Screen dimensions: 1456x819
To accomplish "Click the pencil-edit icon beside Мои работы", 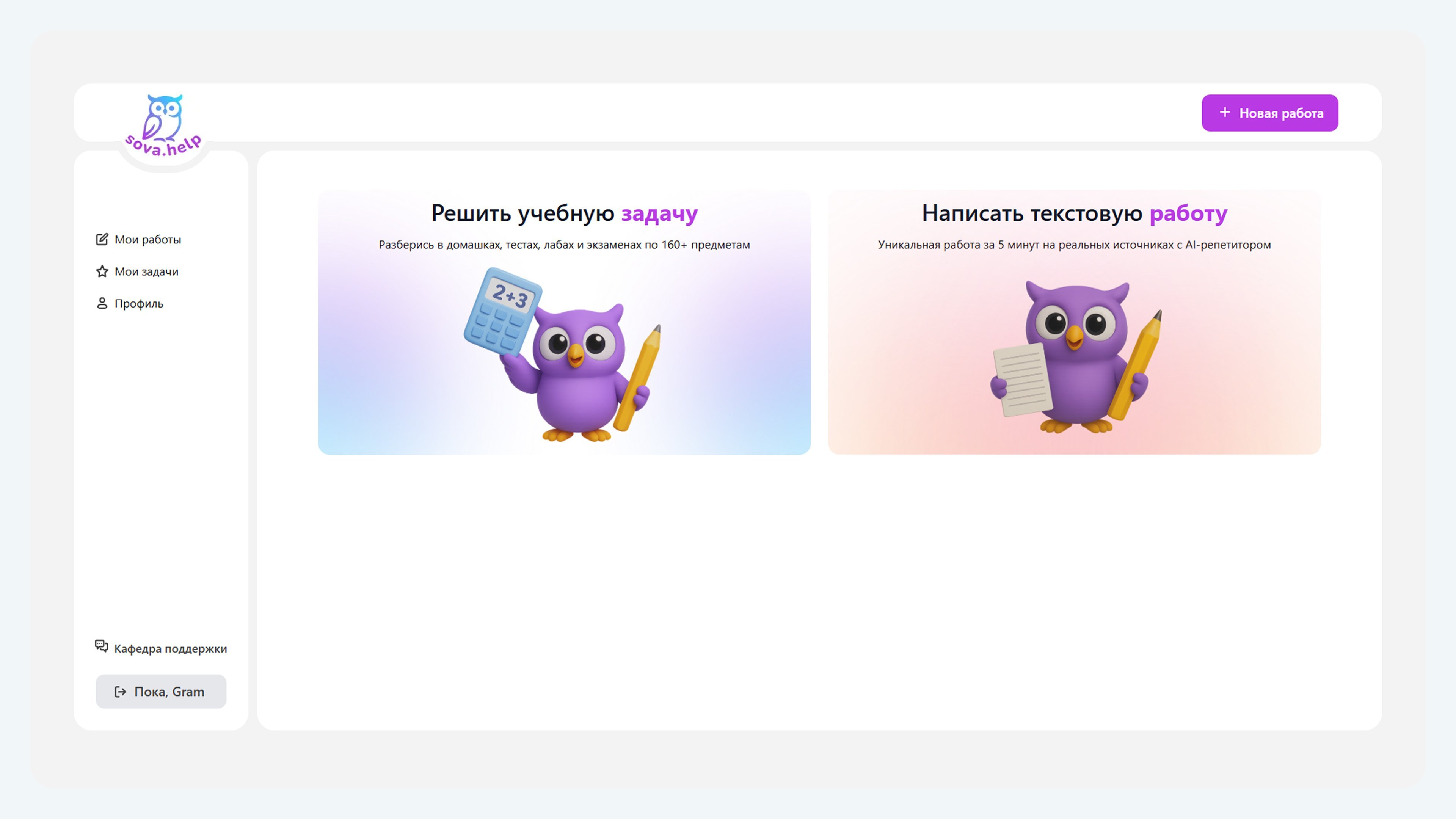I will [x=102, y=240].
